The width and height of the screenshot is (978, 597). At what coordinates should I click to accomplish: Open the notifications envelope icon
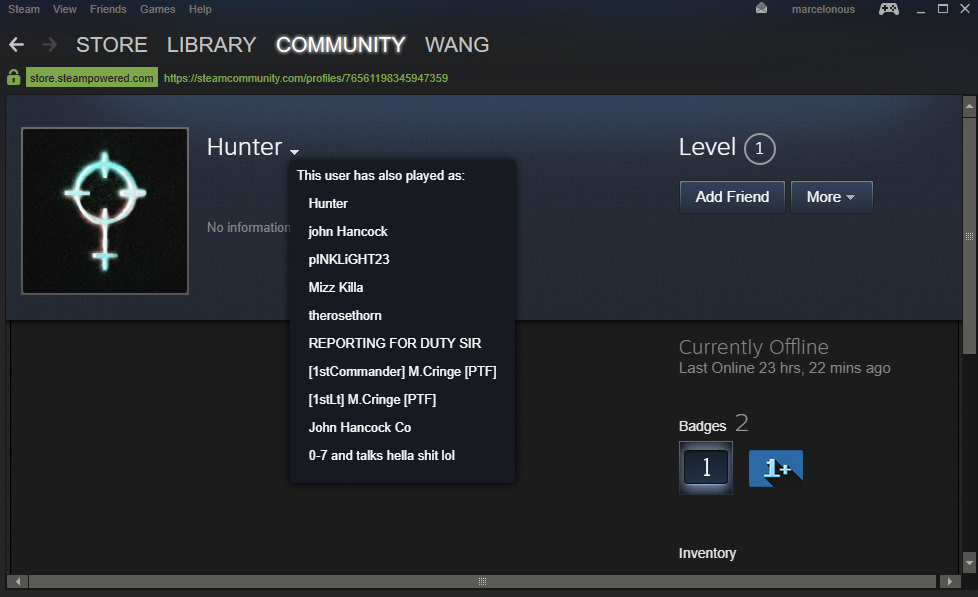[762, 9]
